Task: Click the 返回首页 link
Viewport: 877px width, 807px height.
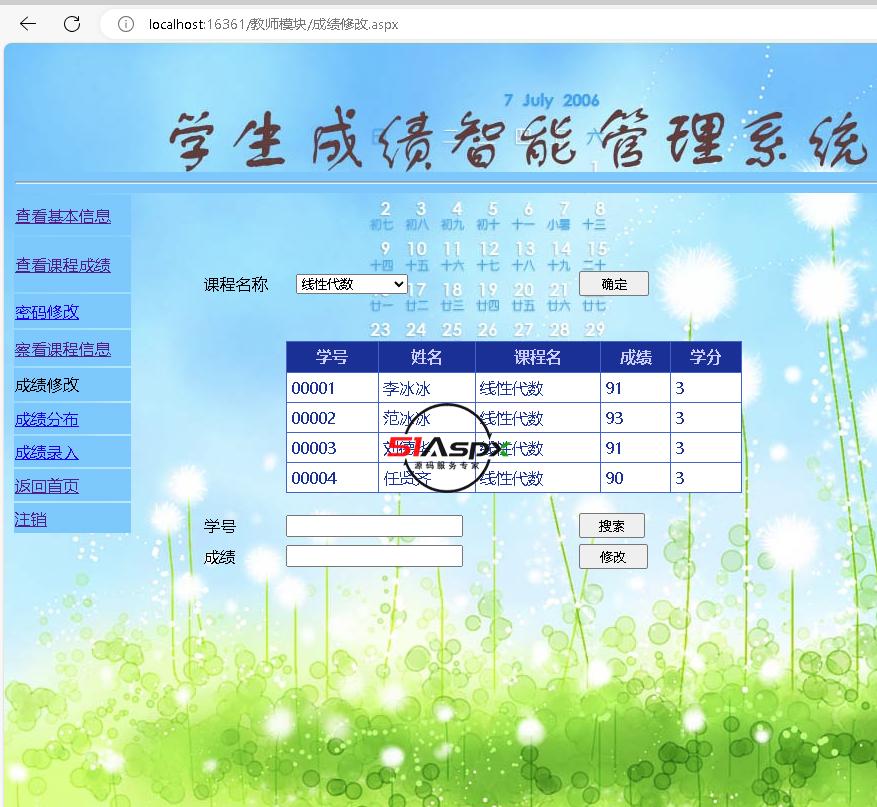Action: point(47,486)
